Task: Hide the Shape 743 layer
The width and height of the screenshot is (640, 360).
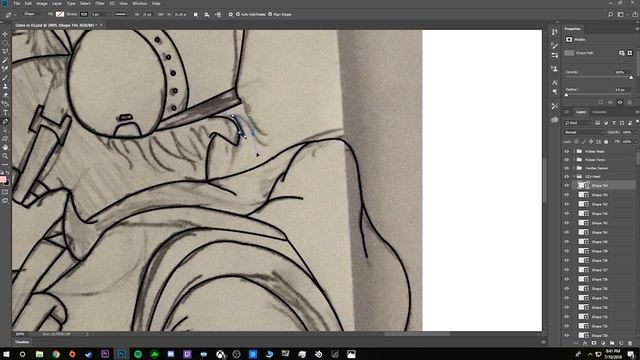Action: coord(567,195)
